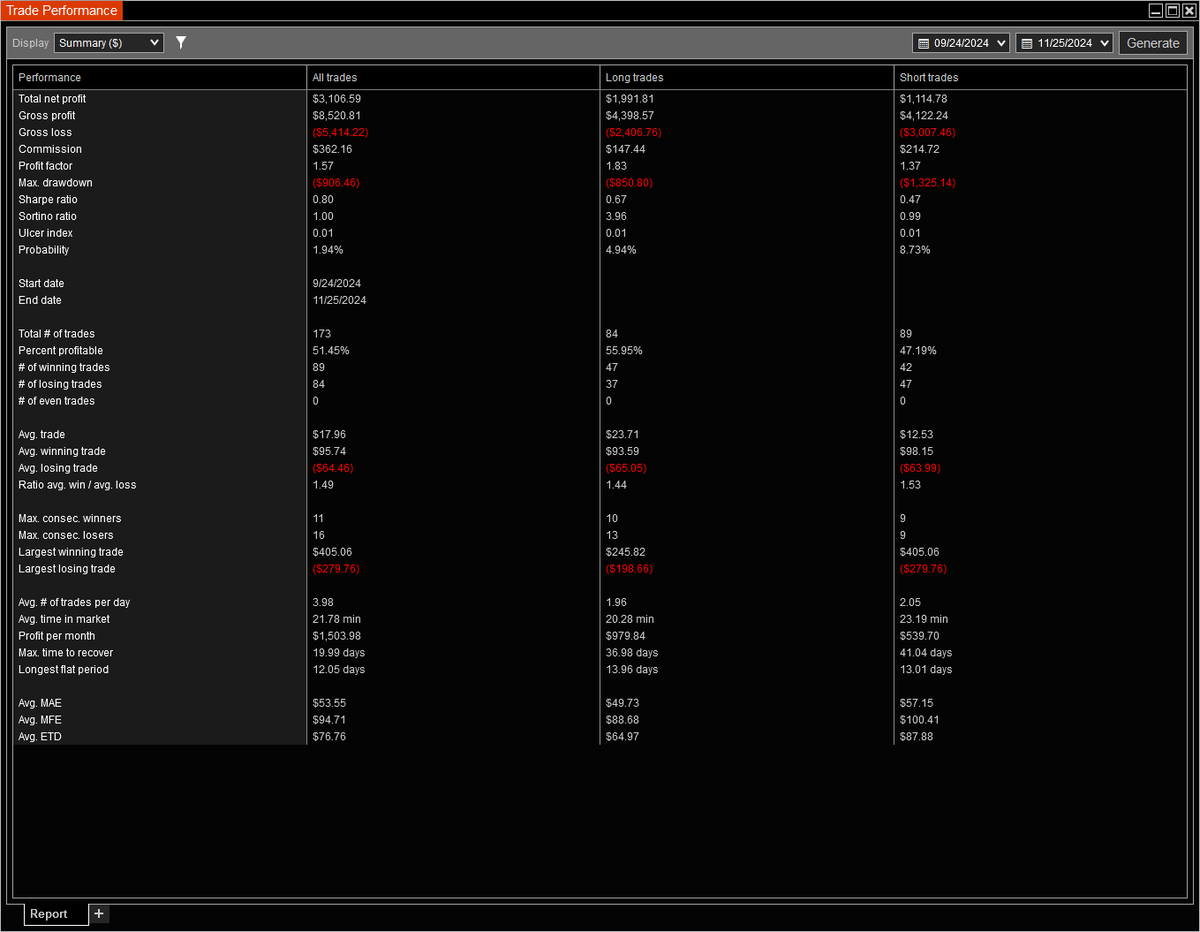Screen dimensions: 1200x932
Task: Click long largest losing trade ($198.66)
Action: click(x=629, y=569)
